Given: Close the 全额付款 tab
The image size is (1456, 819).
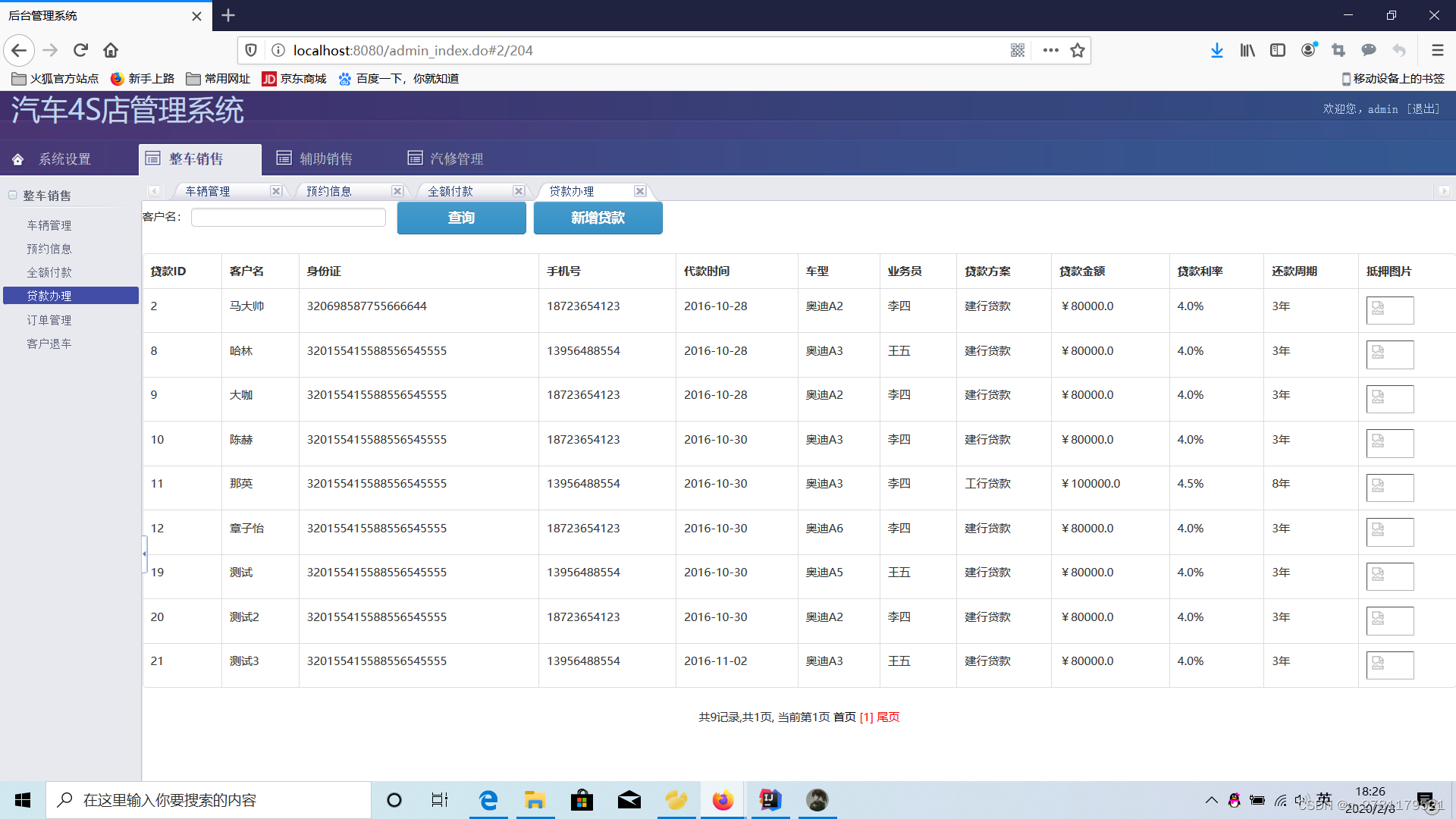Looking at the screenshot, I should tap(519, 191).
